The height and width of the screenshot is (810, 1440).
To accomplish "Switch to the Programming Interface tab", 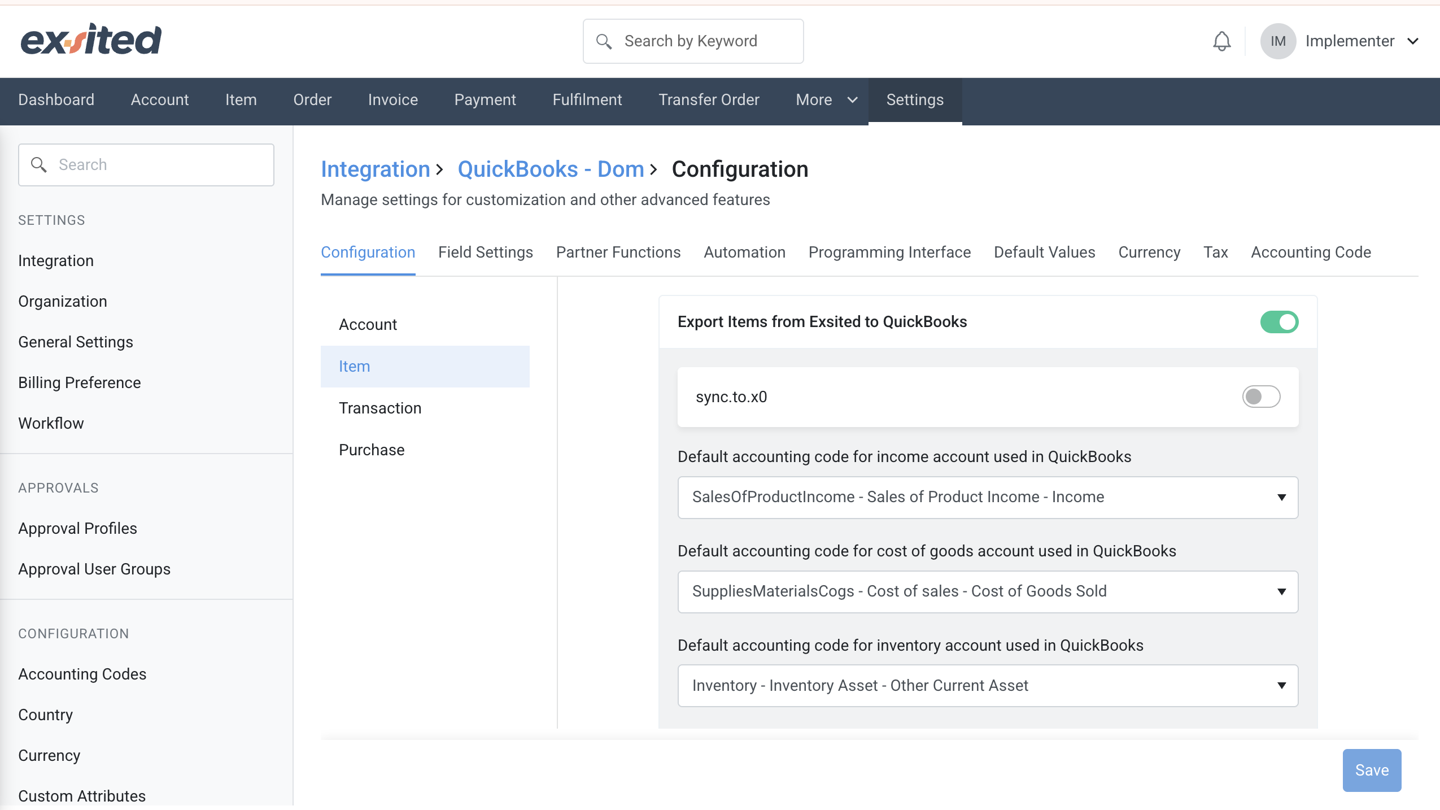I will tap(890, 252).
